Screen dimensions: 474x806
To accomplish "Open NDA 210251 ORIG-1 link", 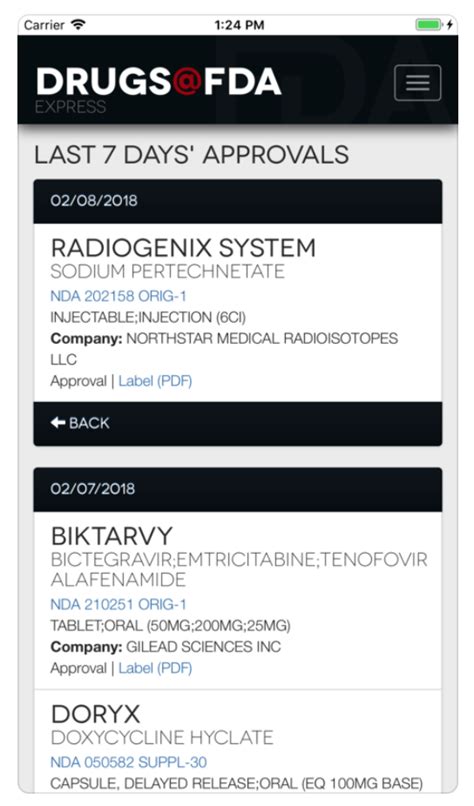I will [x=118, y=604].
